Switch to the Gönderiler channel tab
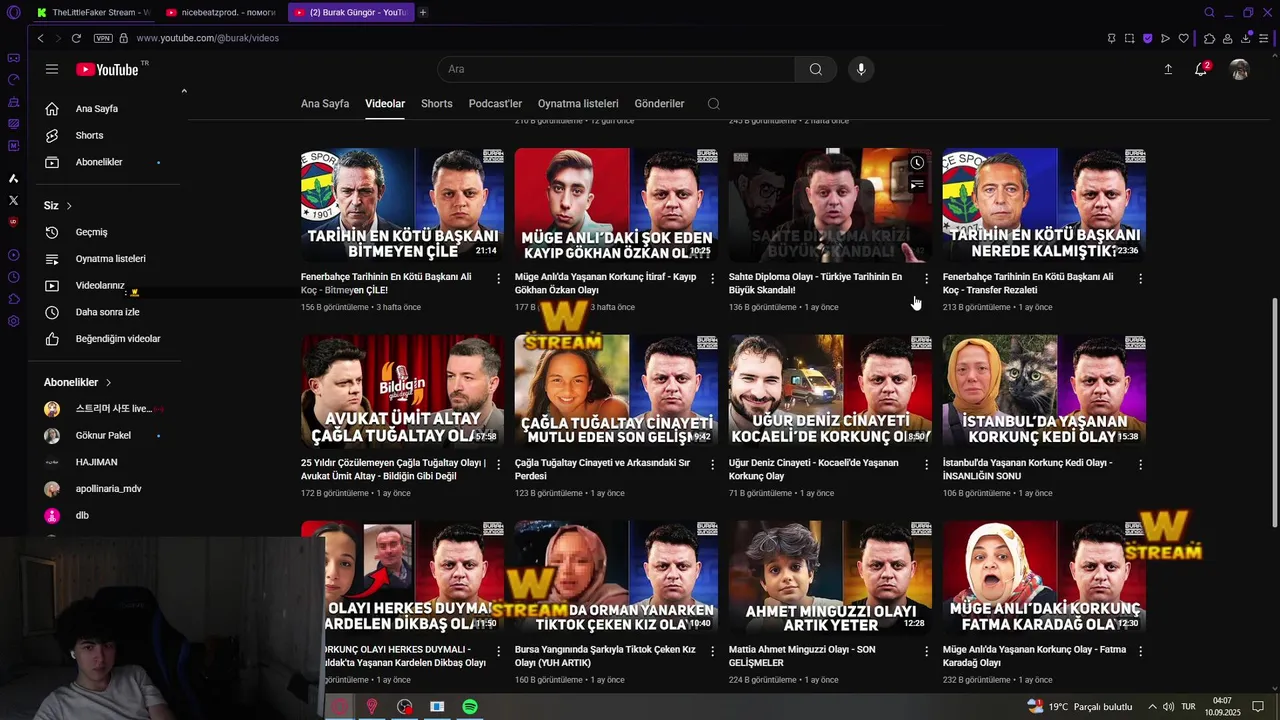This screenshot has height=720, width=1280. [x=659, y=104]
